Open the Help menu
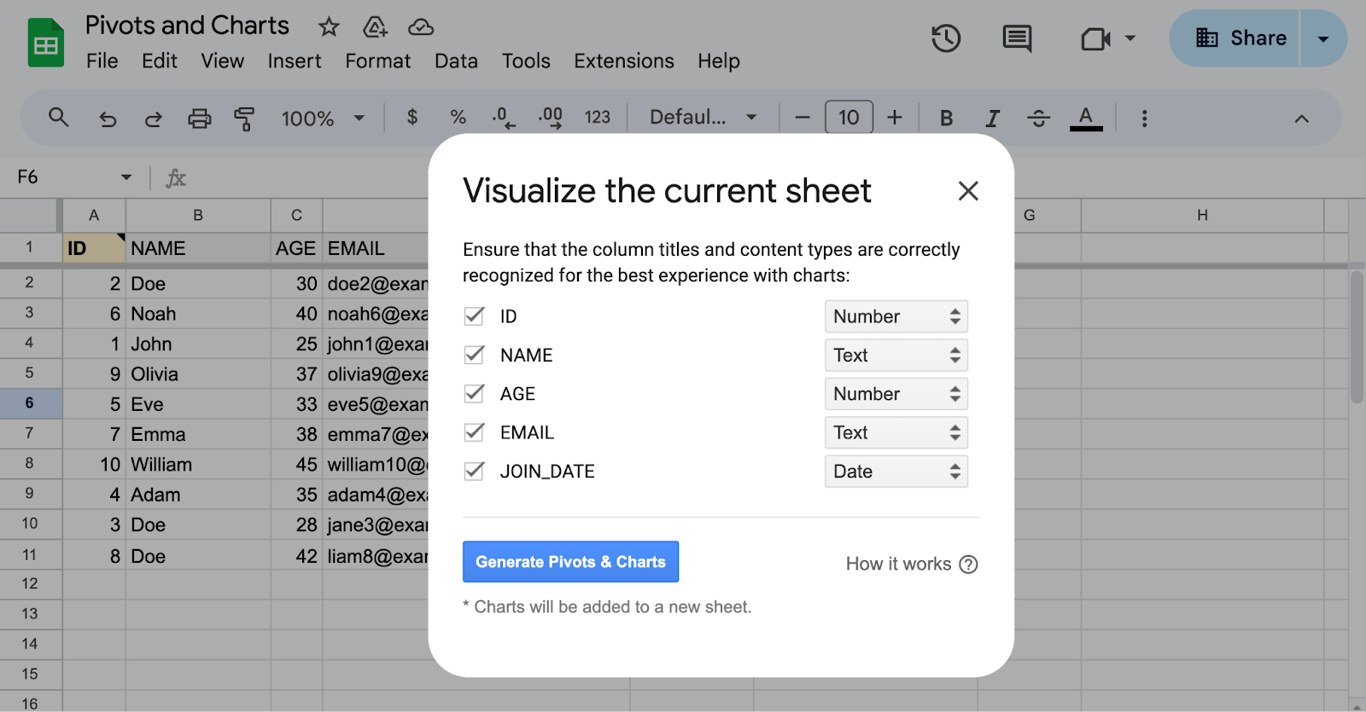 click(718, 61)
